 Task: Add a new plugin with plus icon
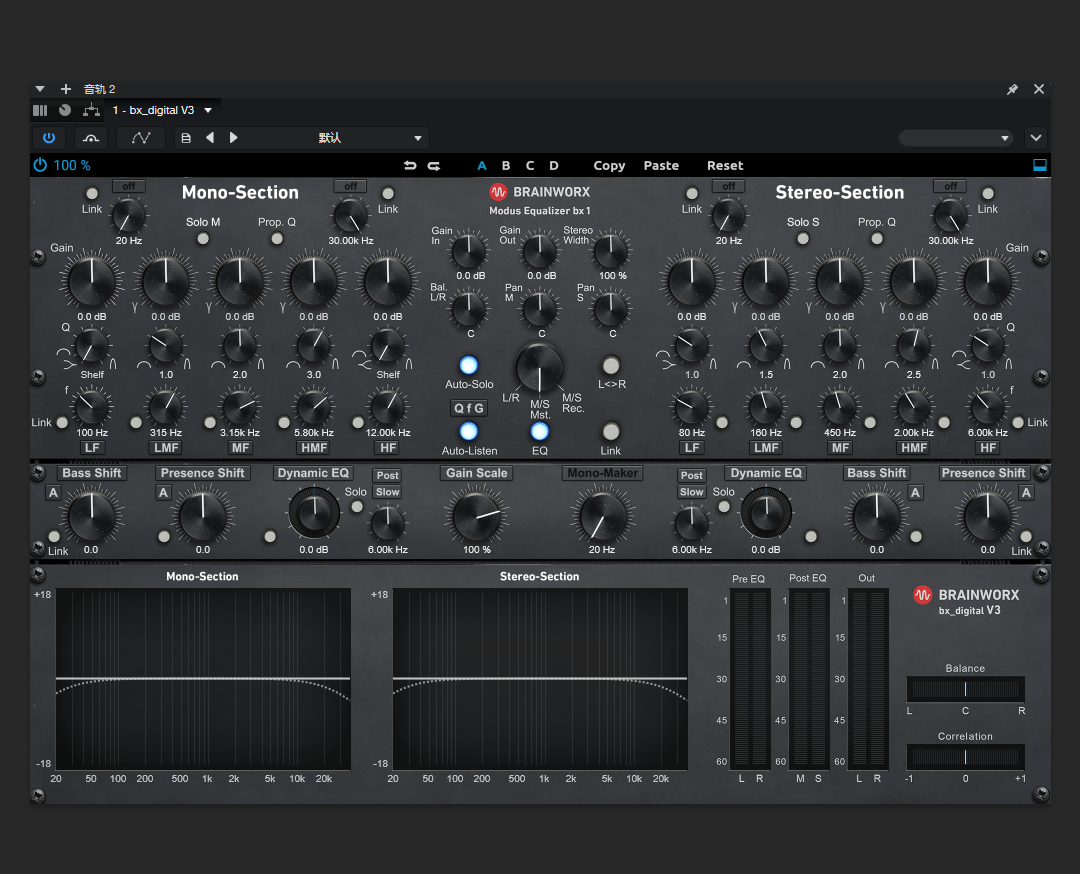(x=65, y=89)
